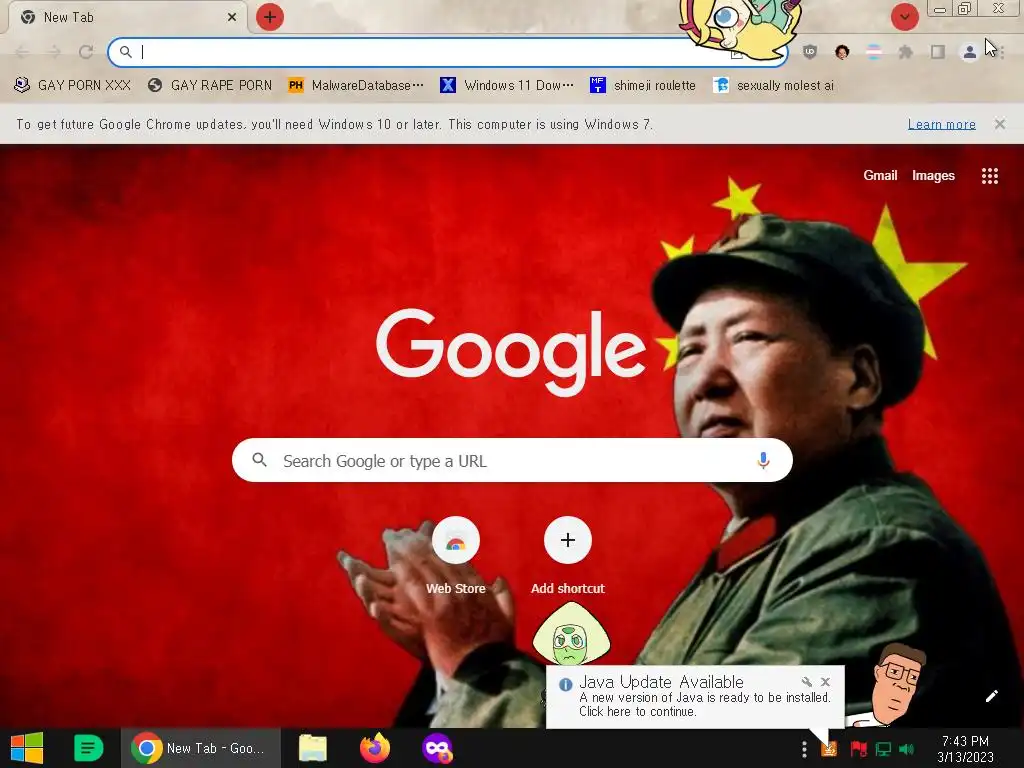
Task: Focus the Chrome address bar
Action: [x=447, y=52]
